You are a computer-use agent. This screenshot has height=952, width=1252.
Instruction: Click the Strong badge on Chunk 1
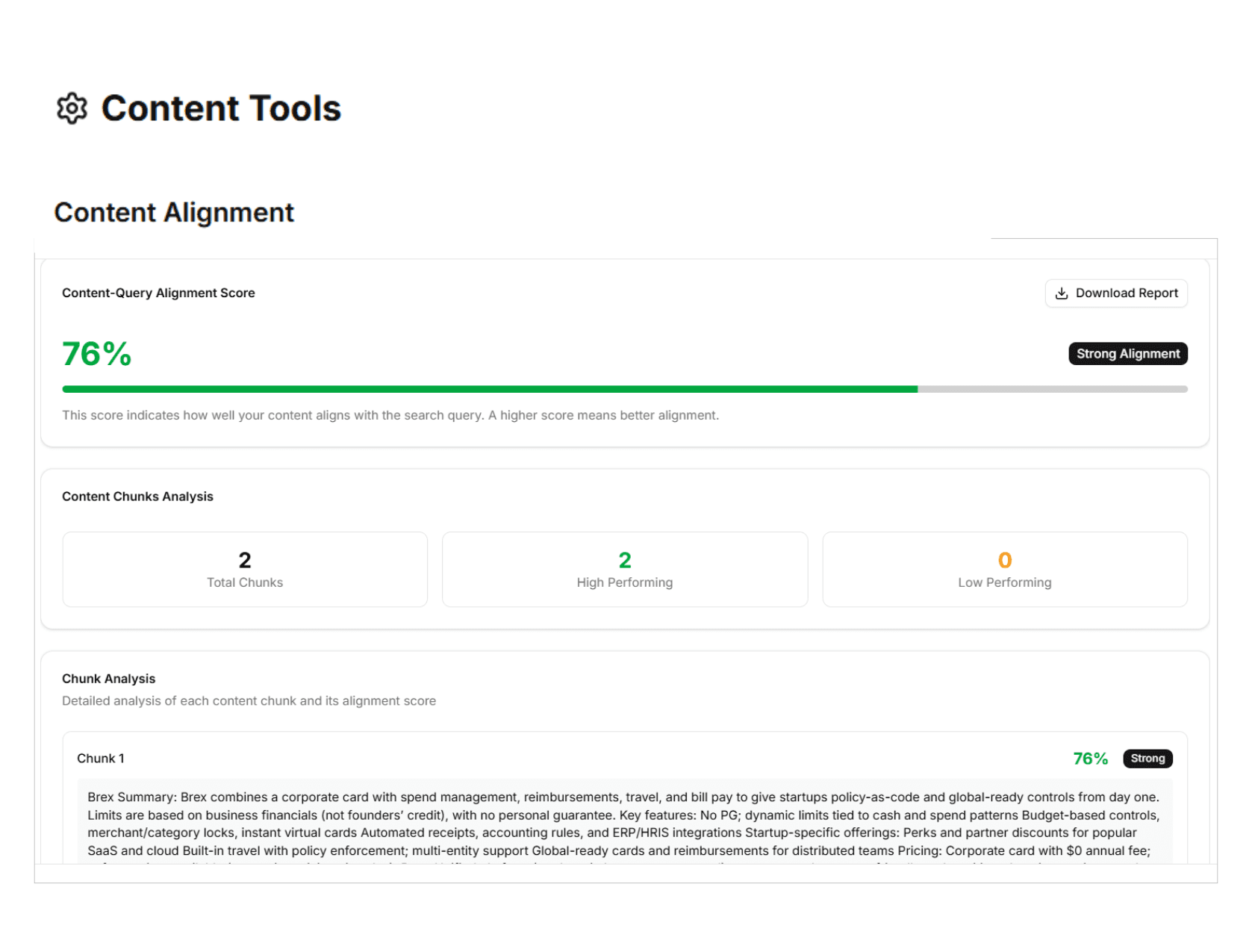(x=1147, y=758)
